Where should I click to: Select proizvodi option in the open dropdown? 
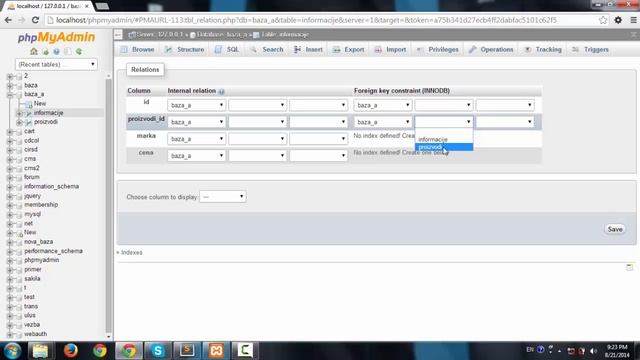pos(444,147)
